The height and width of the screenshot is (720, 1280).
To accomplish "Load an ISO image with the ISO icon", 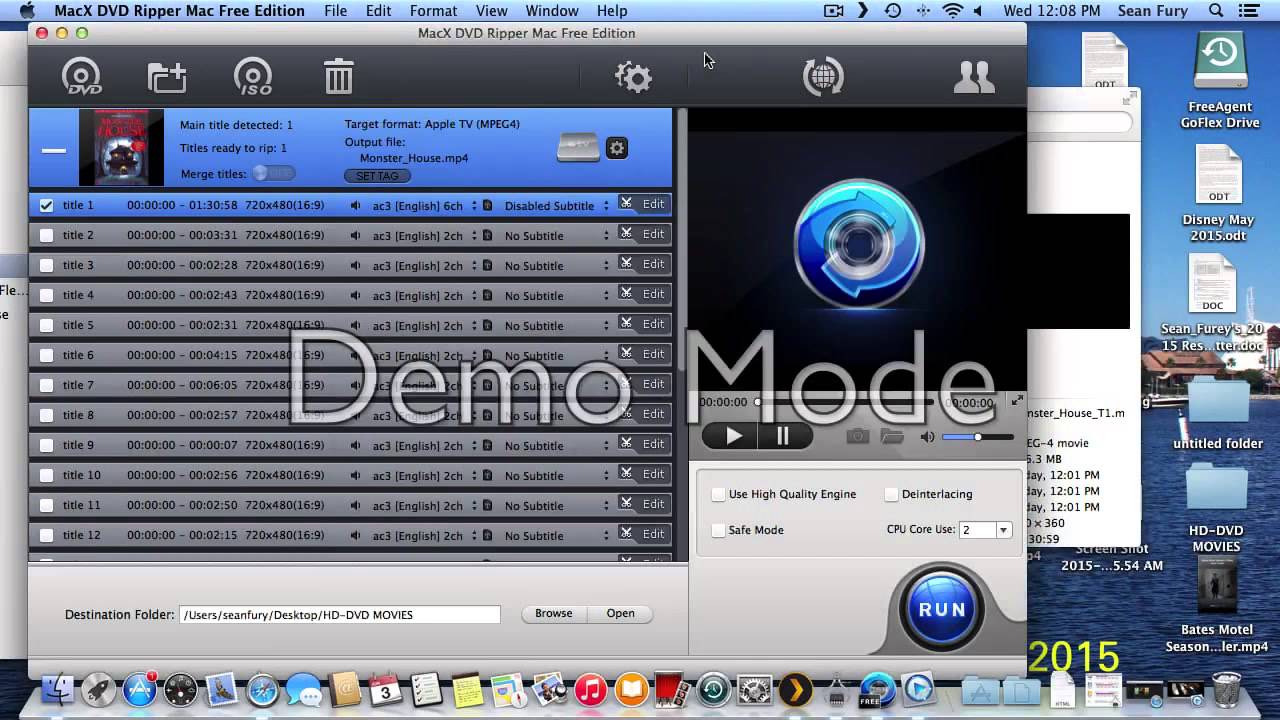I will [x=253, y=77].
